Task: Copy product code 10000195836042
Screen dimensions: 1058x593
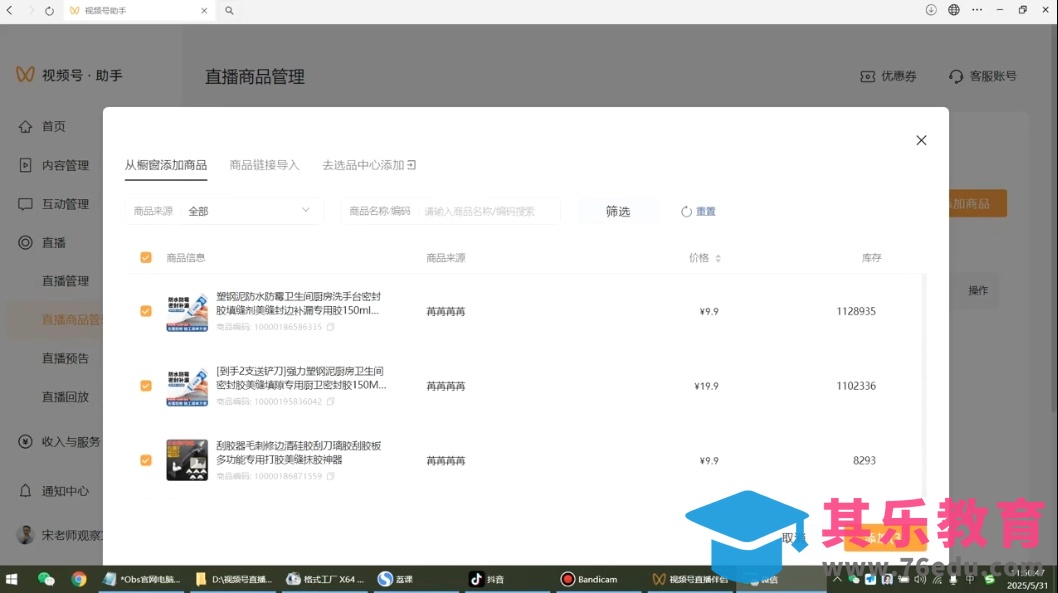Action: coord(331,402)
